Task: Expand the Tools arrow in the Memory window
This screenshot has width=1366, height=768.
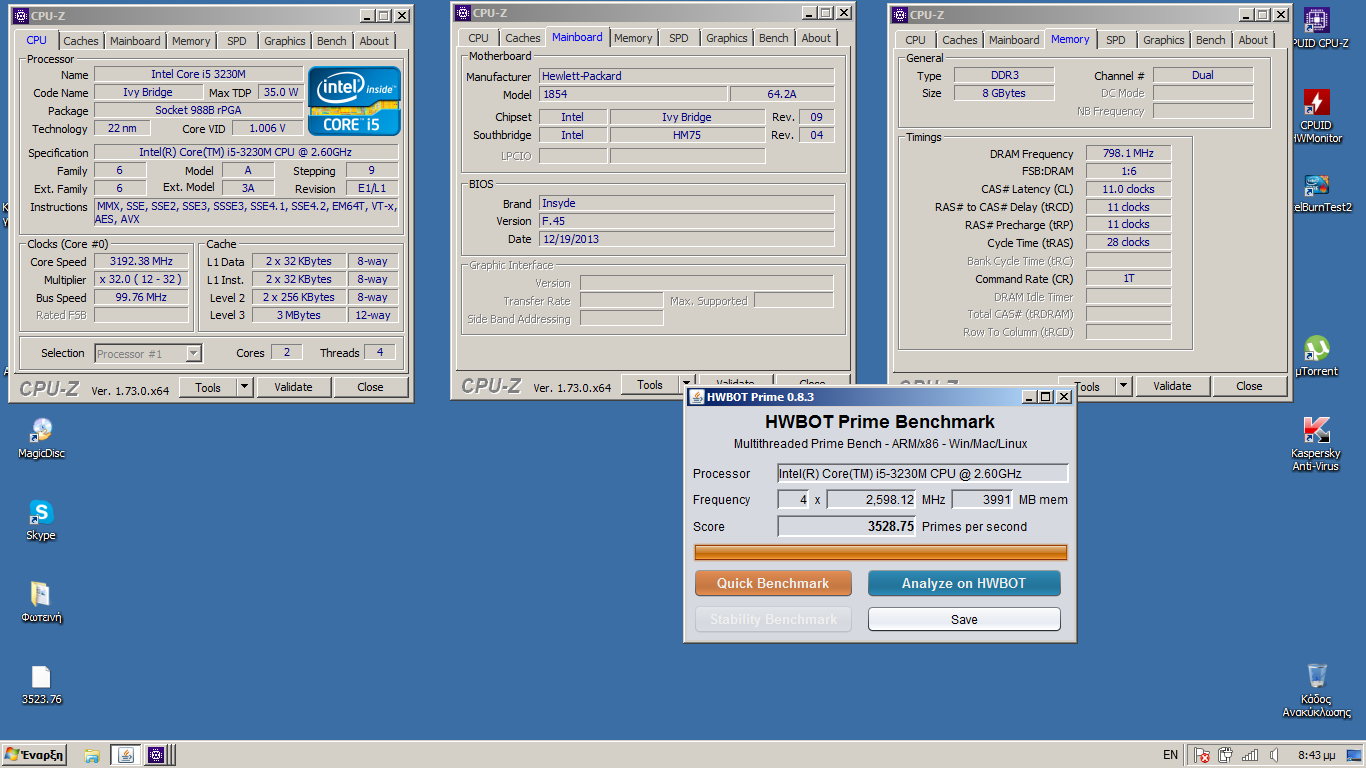Action: [x=1123, y=386]
